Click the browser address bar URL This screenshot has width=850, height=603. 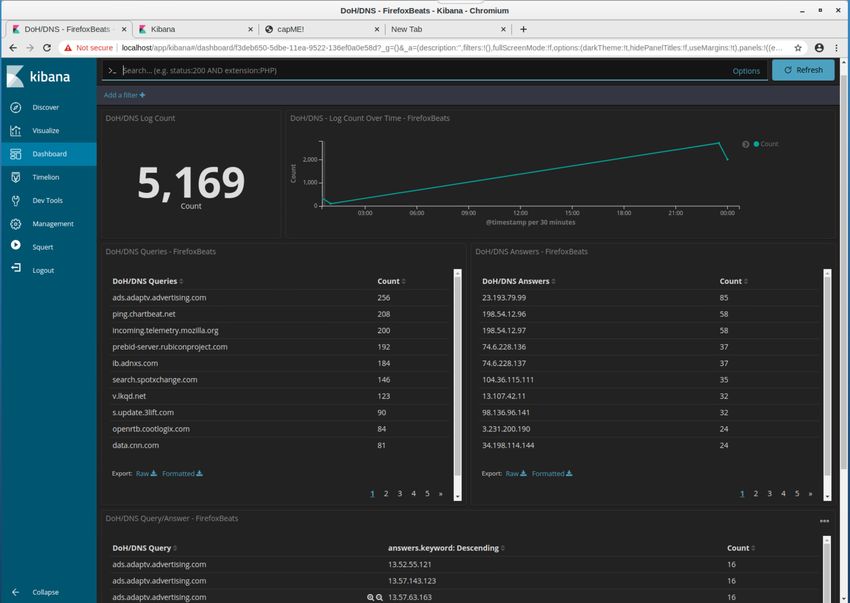452,48
